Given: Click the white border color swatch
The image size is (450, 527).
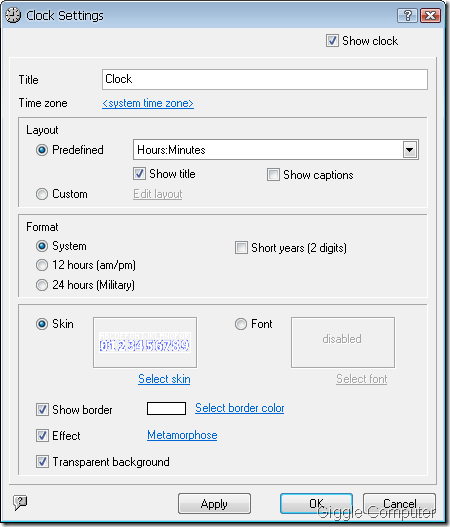Looking at the screenshot, I should (166, 408).
